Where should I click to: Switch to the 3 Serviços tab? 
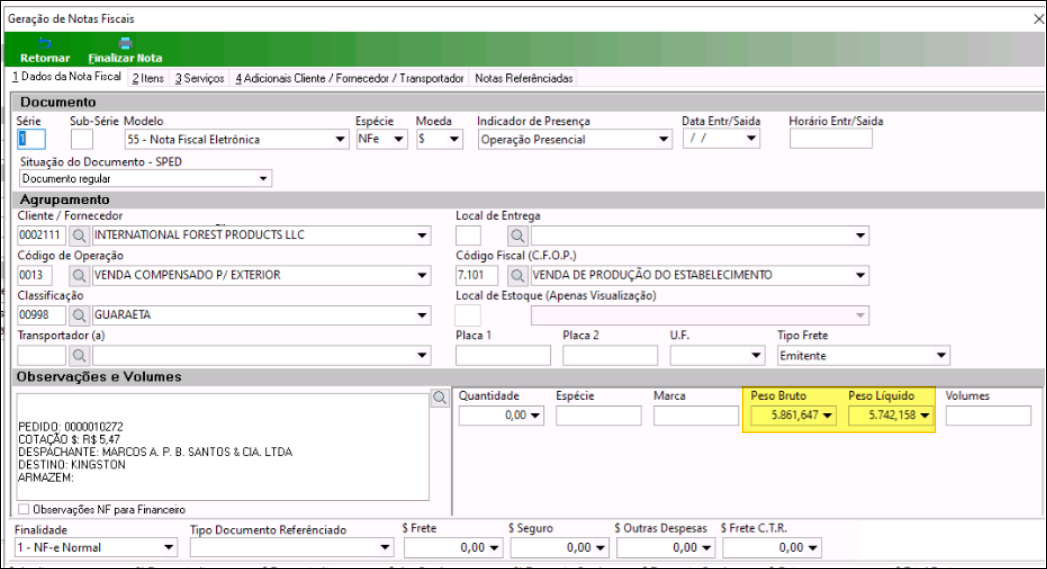200,78
